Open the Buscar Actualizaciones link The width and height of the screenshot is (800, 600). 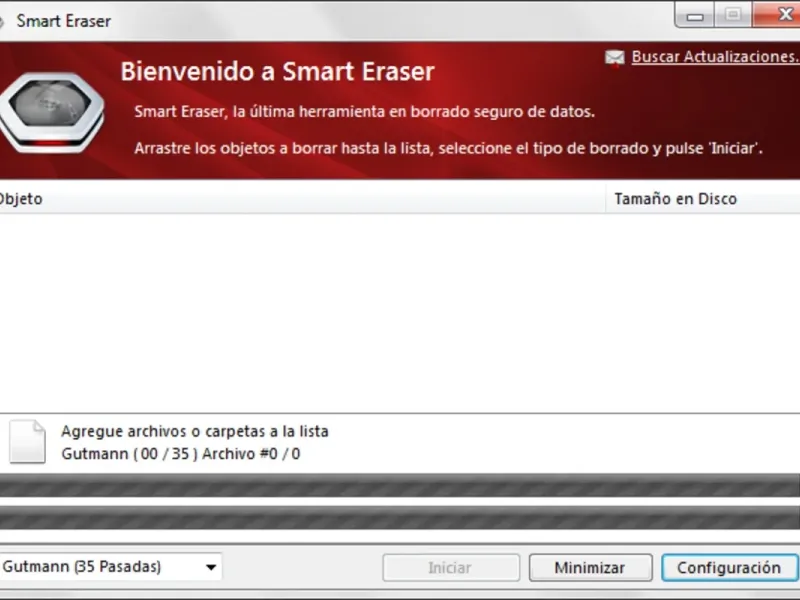pos(715,57)
